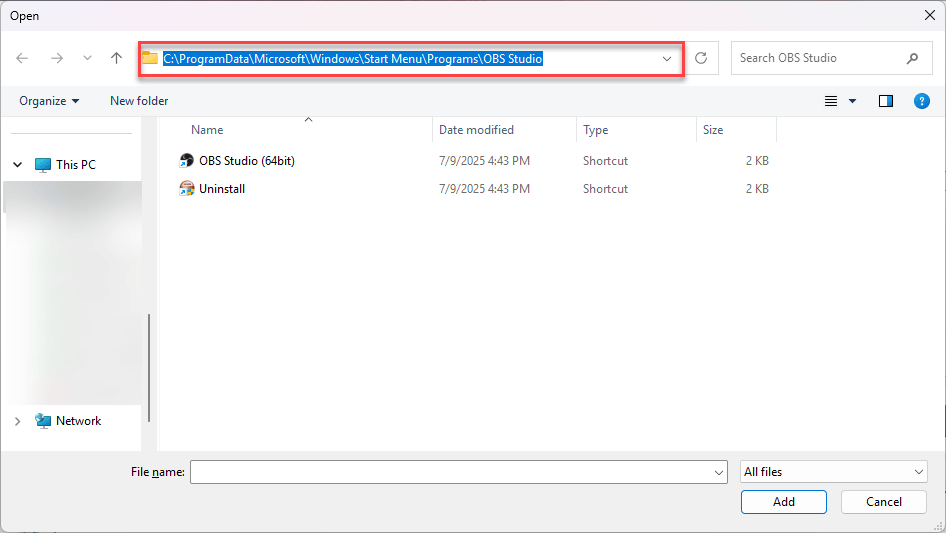Click the OBS Studio (64bit) date modified cell
This screenshot has width=946, height=533.
point(484,161)
